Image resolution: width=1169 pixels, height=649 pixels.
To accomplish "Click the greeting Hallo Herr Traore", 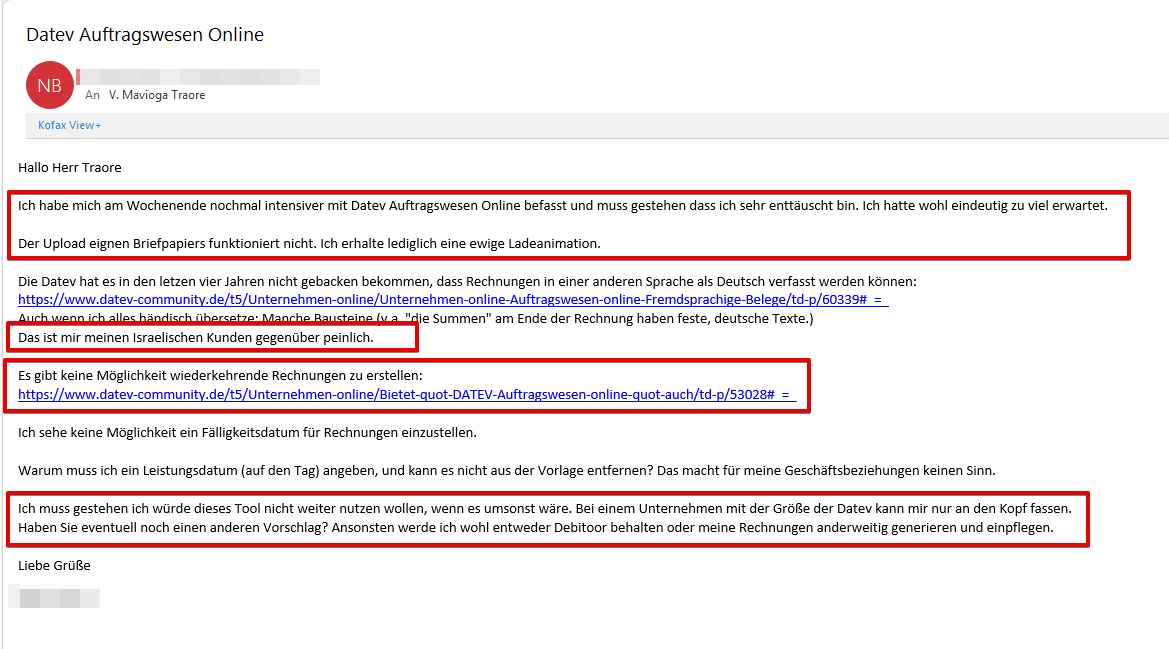I will [x=69, y=168].
